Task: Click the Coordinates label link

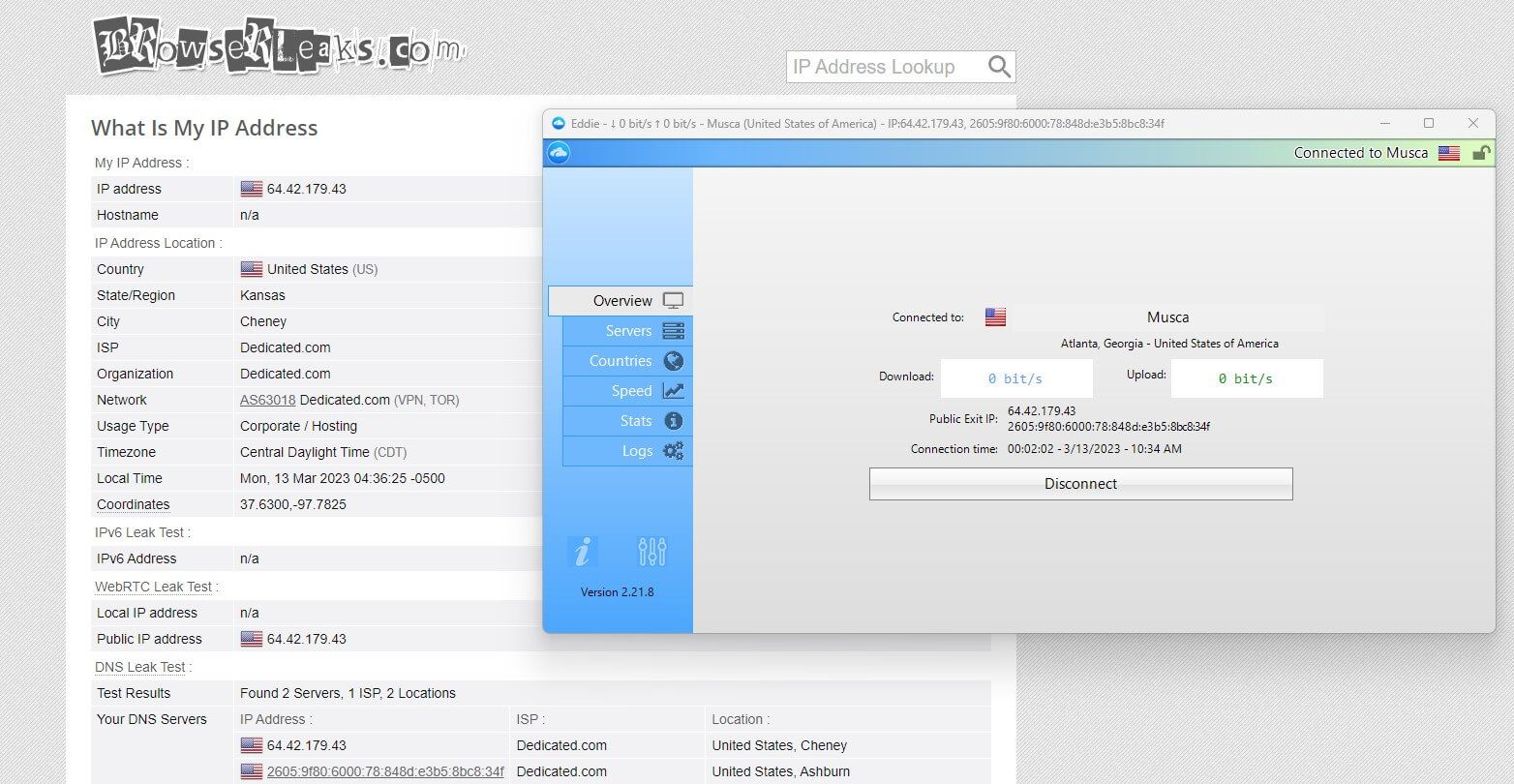Action: [134, 504]
